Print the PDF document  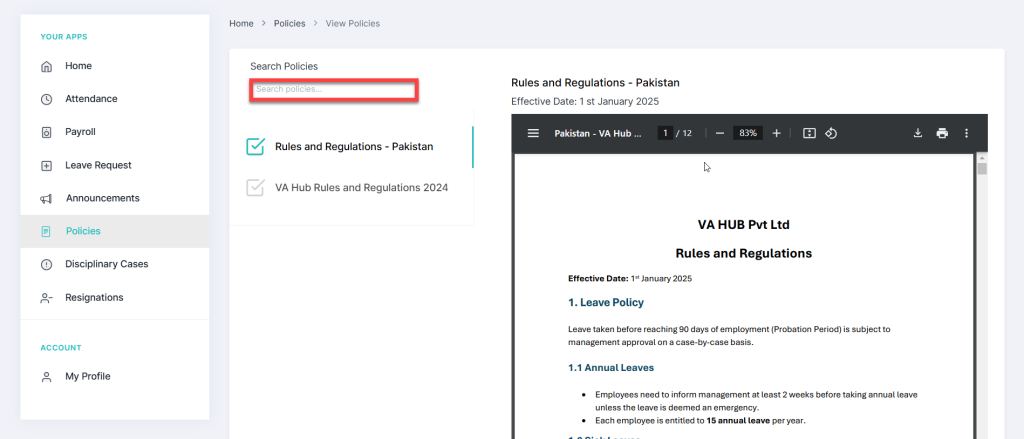pos(942,133)
